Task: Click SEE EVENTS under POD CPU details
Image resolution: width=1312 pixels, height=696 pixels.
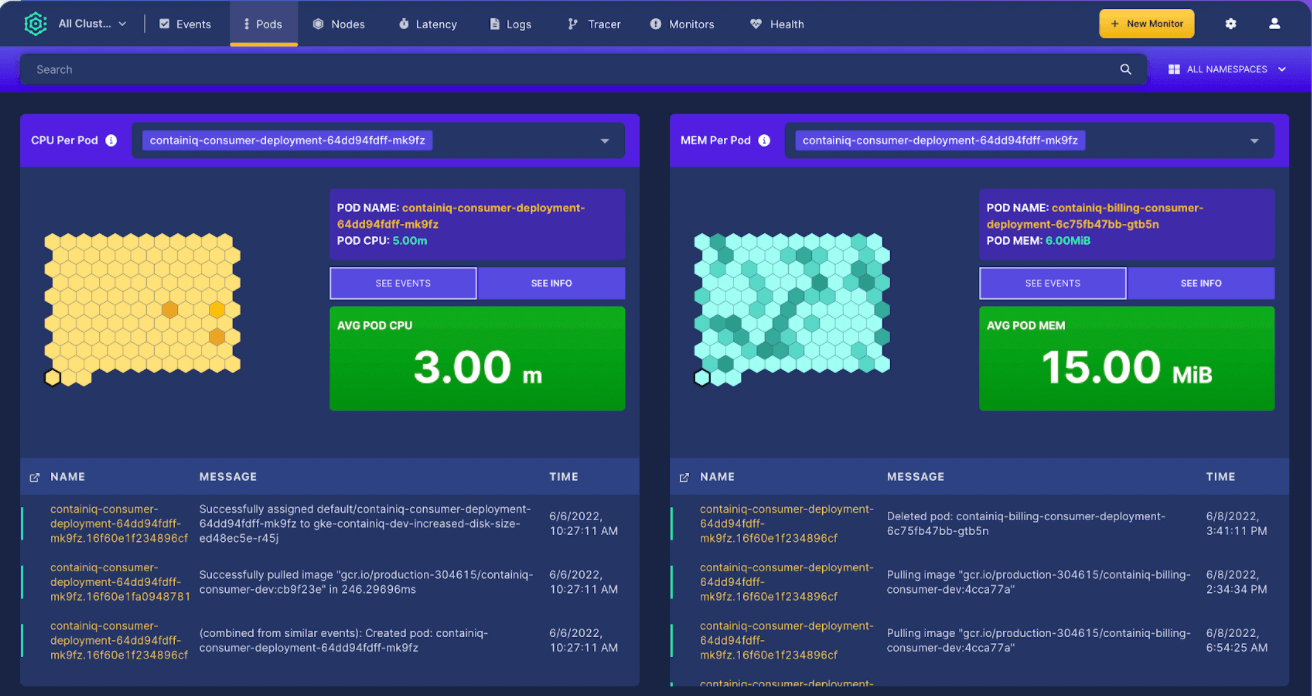Action: pyautogui.click(x=402, y=283)
